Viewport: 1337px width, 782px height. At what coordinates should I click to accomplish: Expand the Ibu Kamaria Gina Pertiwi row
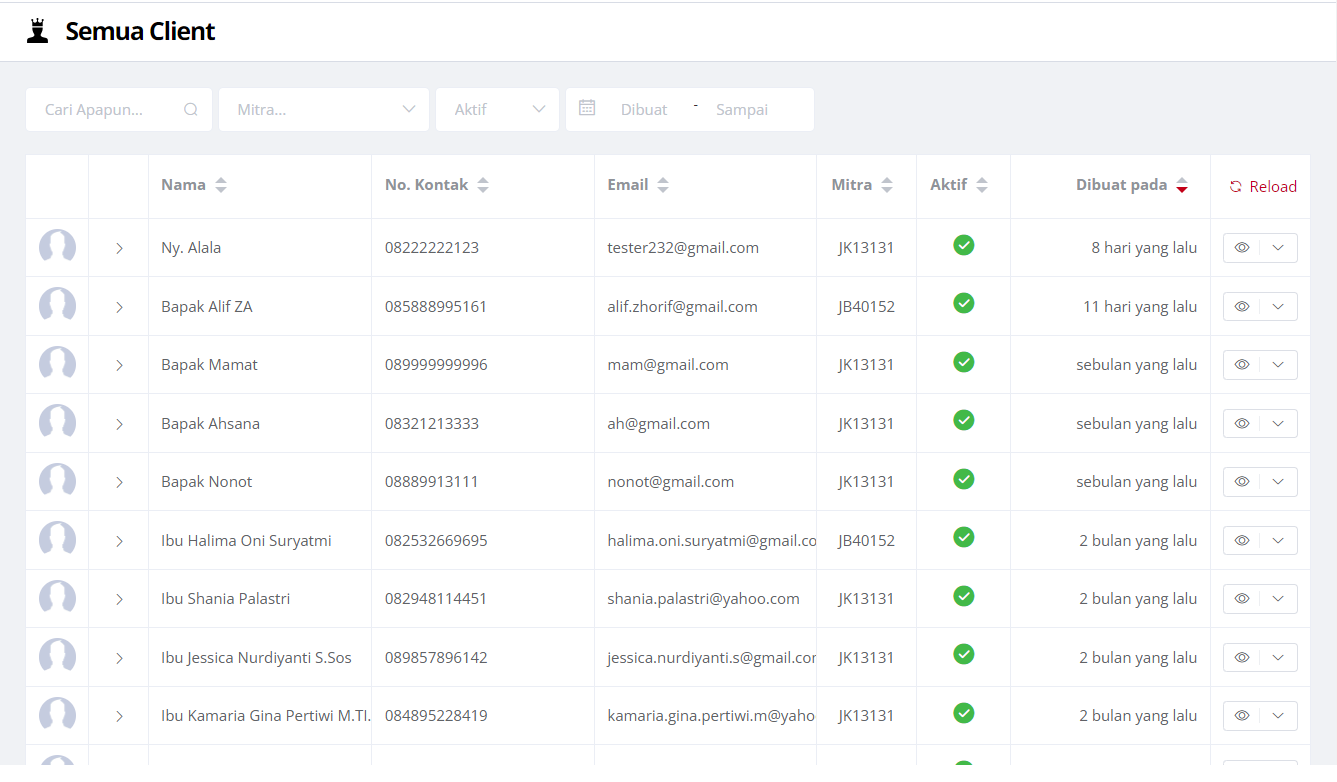click(119, 716)
